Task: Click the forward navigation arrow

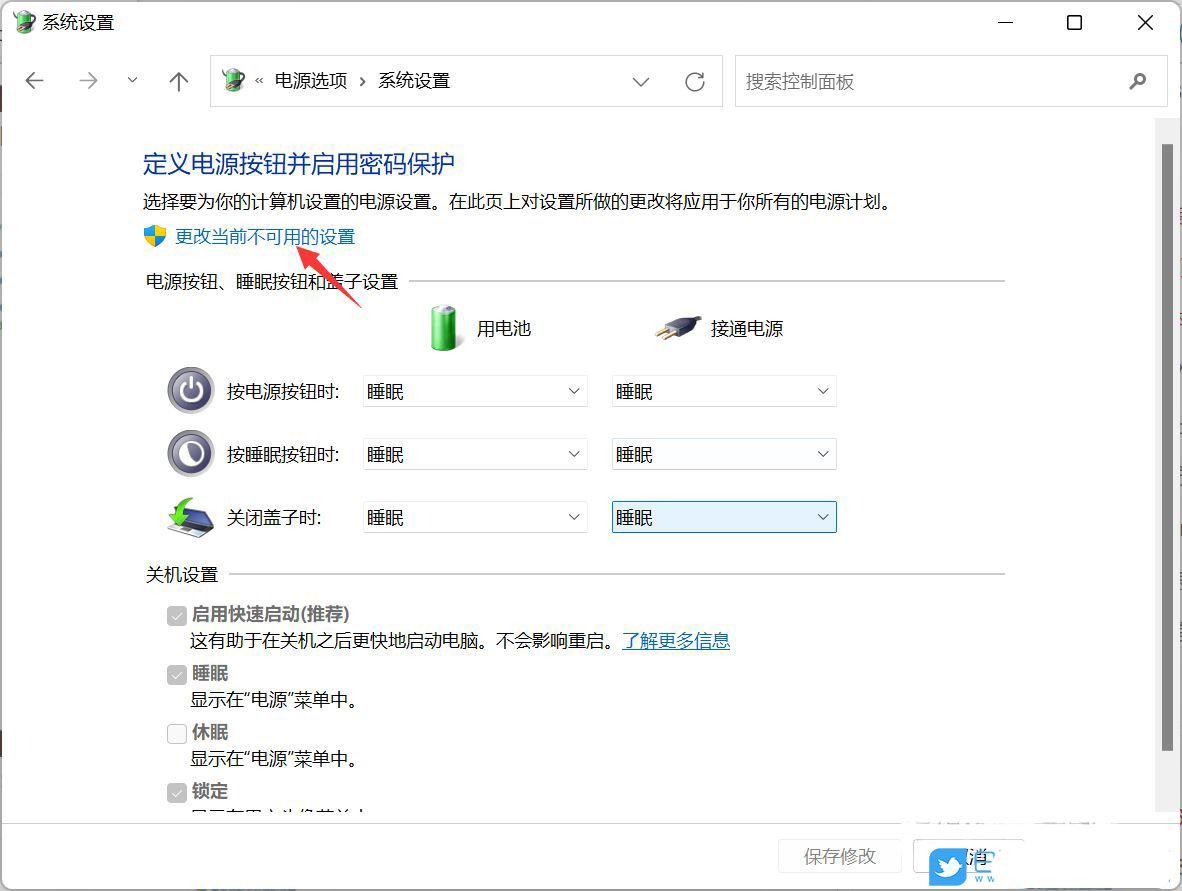Action: tap(88, 81)
